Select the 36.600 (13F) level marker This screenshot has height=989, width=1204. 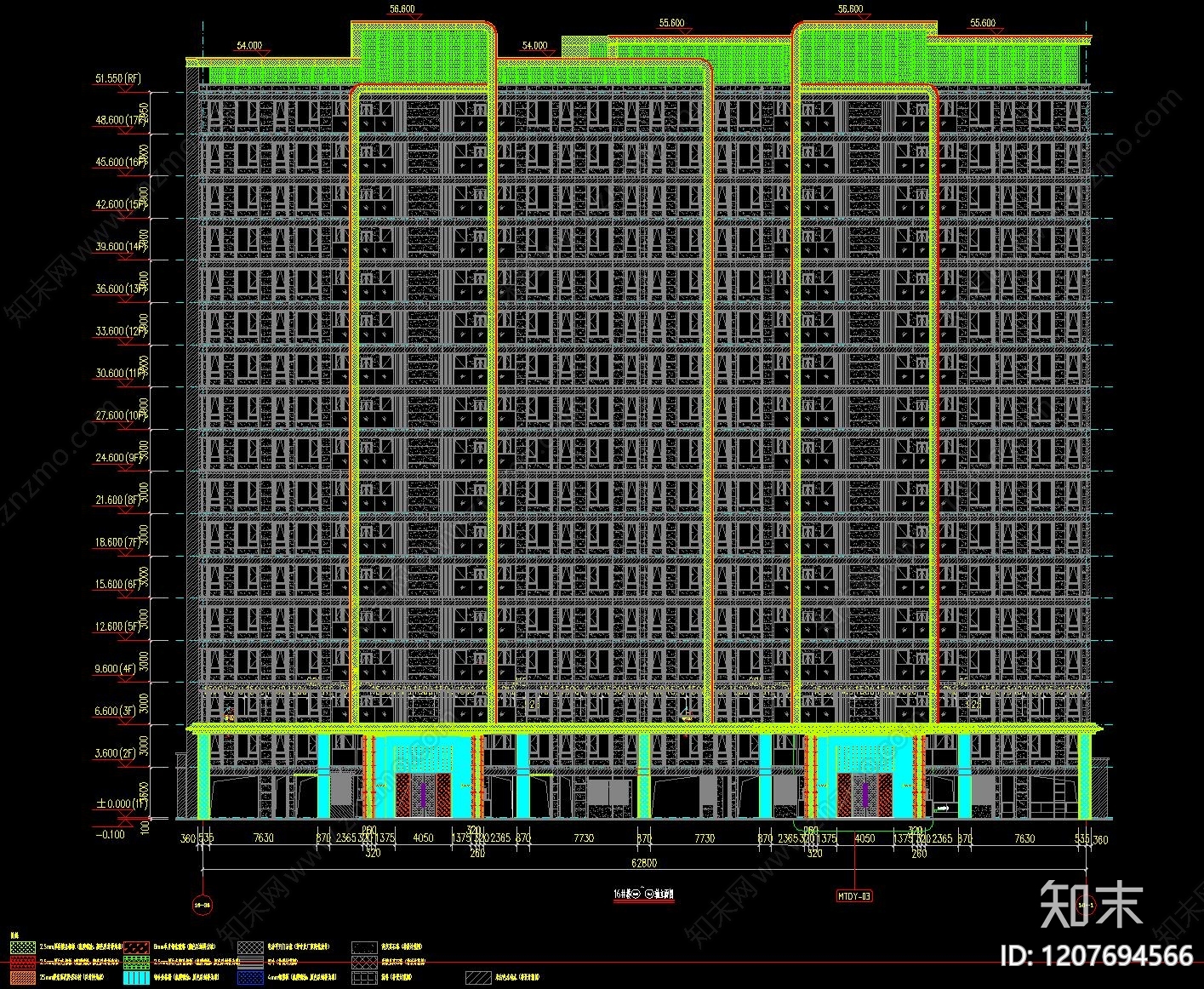(x=121, y=289)
